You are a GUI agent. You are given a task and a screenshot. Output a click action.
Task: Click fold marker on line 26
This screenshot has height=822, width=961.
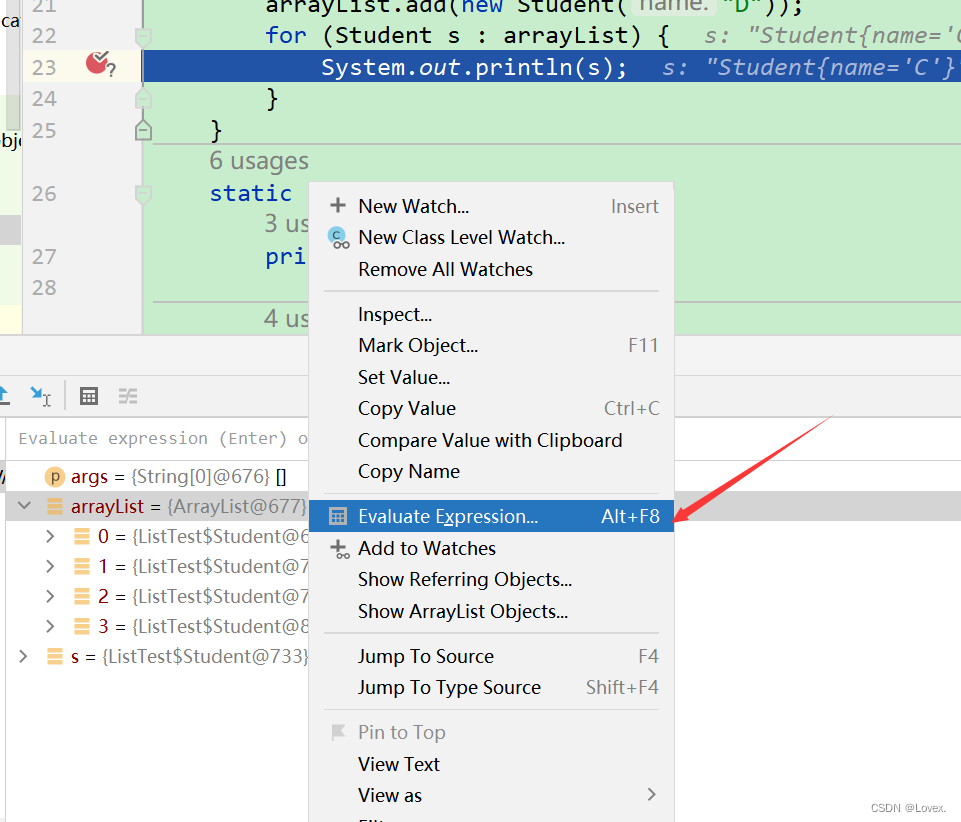click(x=143, y=194)
